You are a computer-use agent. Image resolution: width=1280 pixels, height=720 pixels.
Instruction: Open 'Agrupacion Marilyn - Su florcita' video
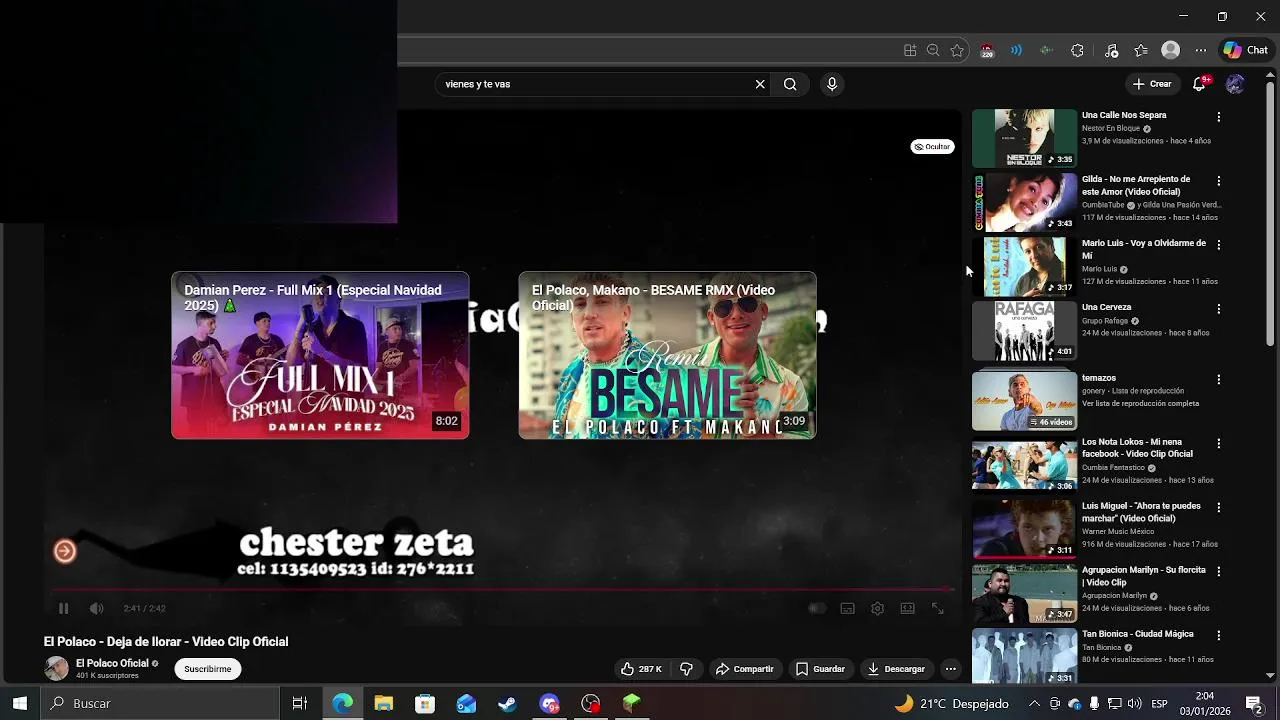pos(1144,576)
